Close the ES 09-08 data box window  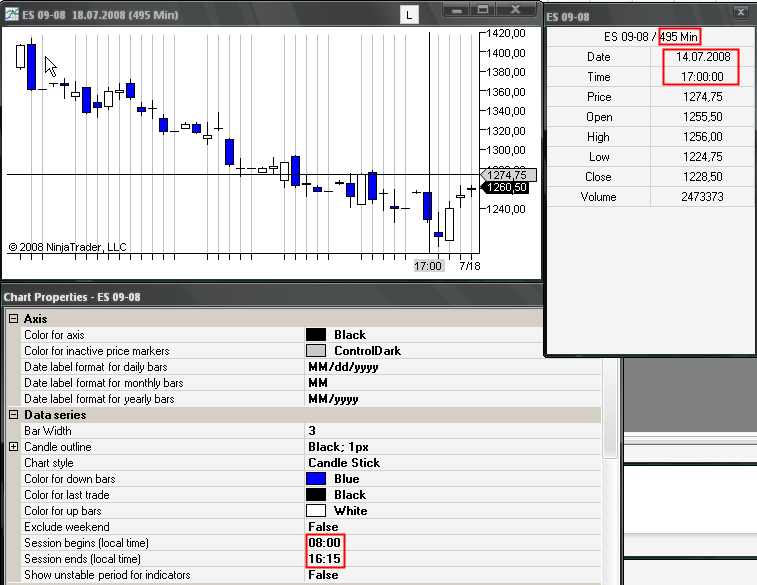click(741, 13)
